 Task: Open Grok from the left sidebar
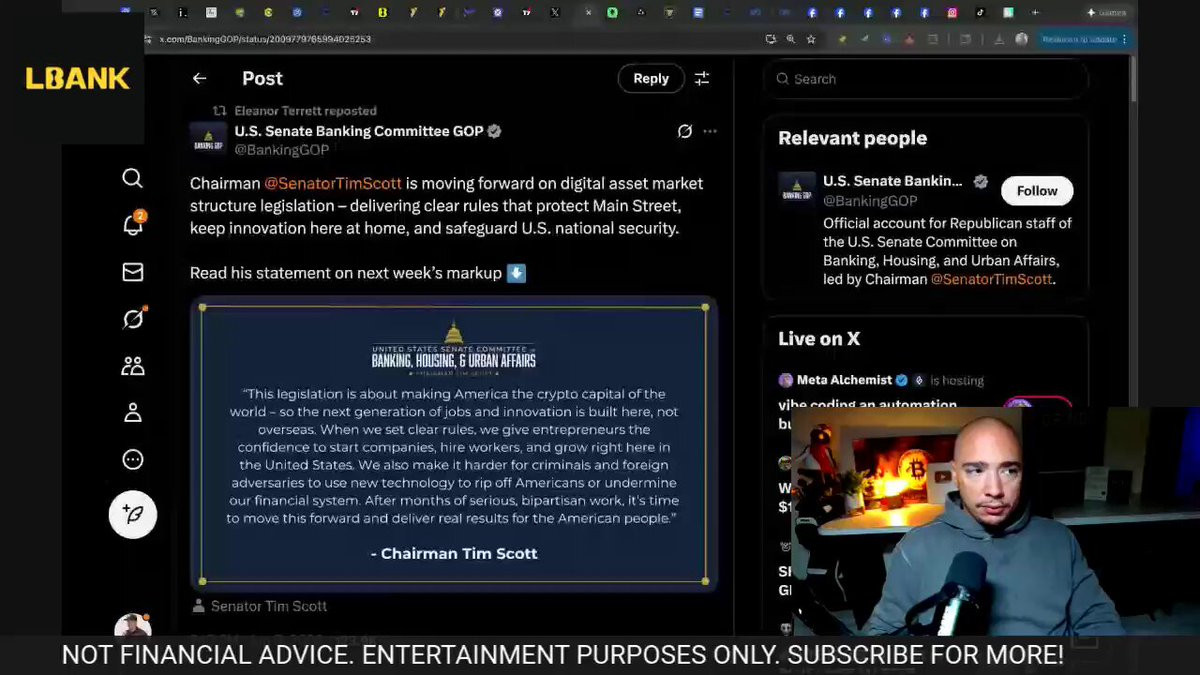tap(133, 318)
